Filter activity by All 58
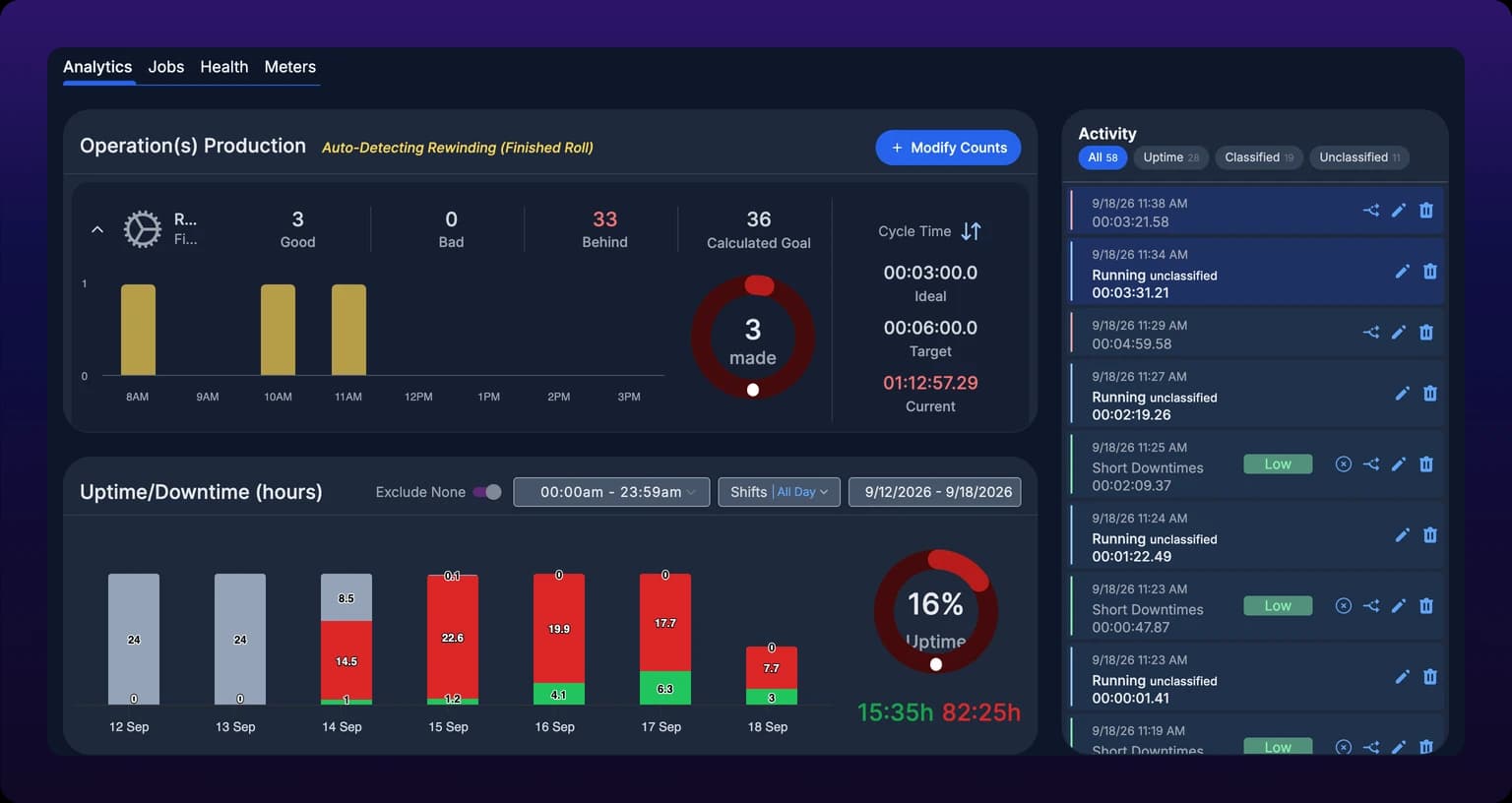Viewport: 1512px width, 803px height. tap(1102, 157)
